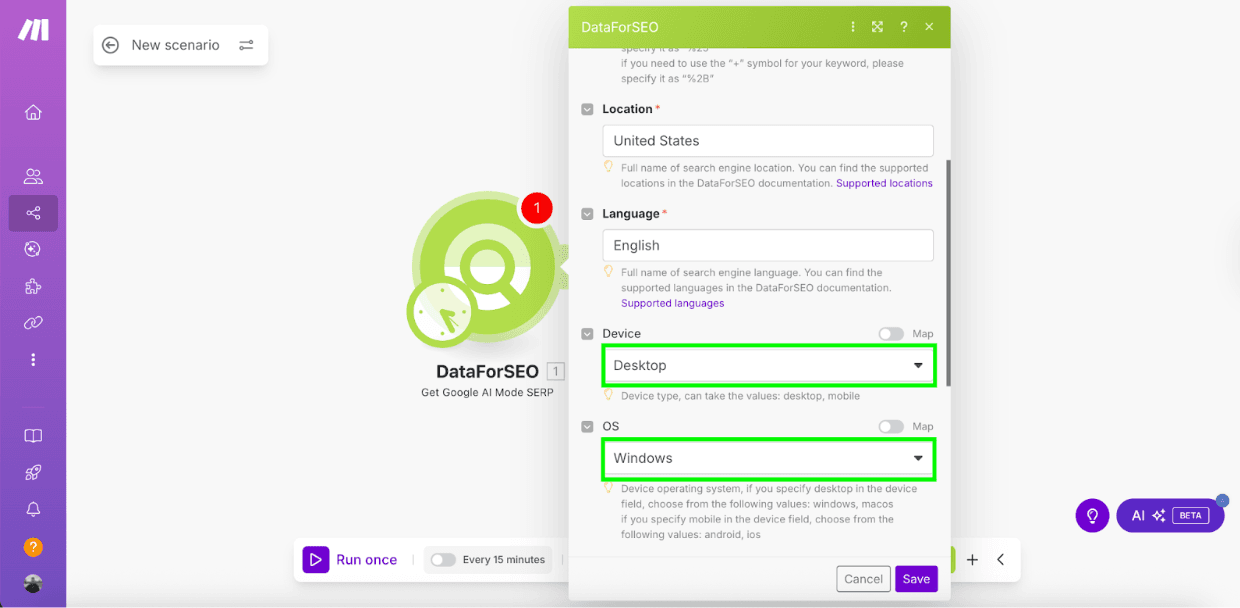Toggle Map mode for the OS field
Screen dimensions: 1240x608
pyautogui.click(x=891, y=426)
